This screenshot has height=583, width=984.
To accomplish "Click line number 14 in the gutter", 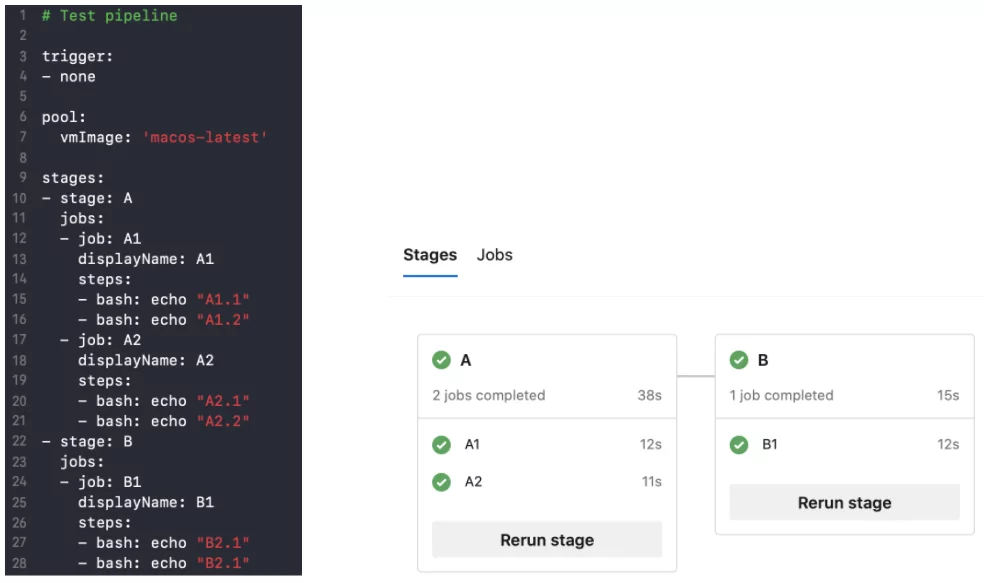I will coord(19,279).
